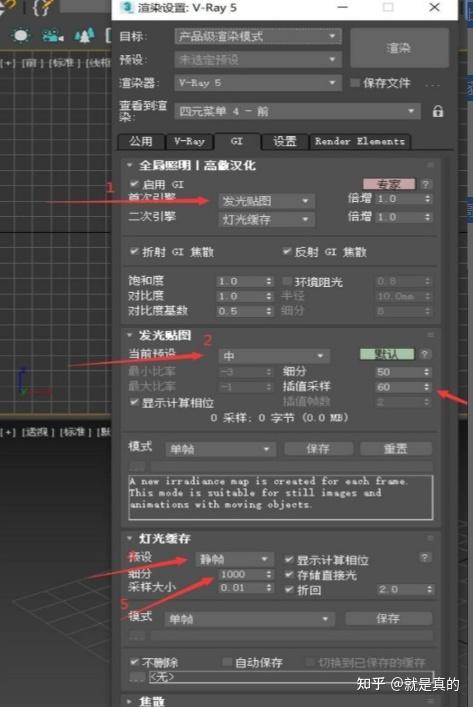
Task: Switch to the Render Elements tab
Action: coord(359,142)
